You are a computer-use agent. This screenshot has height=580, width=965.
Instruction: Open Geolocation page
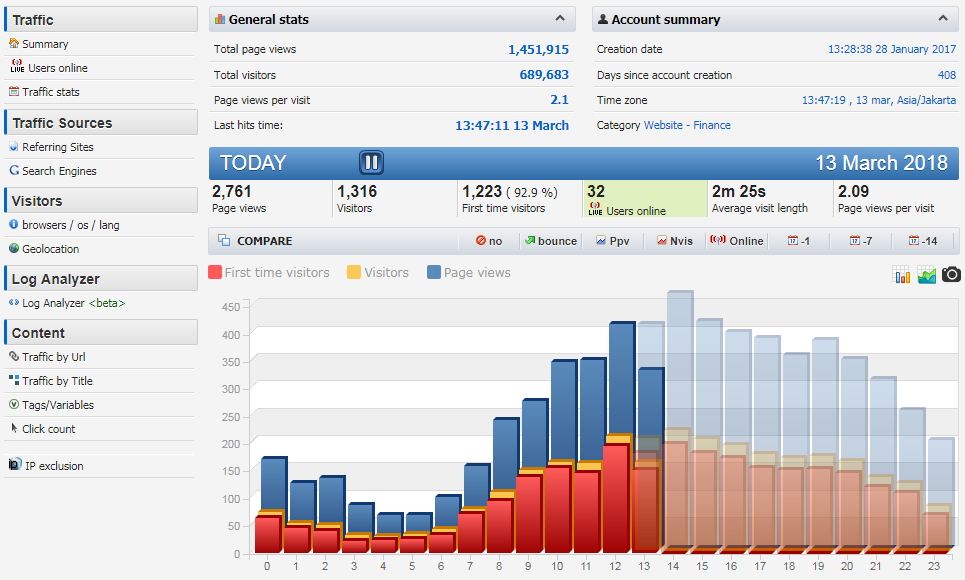(50, 249)
